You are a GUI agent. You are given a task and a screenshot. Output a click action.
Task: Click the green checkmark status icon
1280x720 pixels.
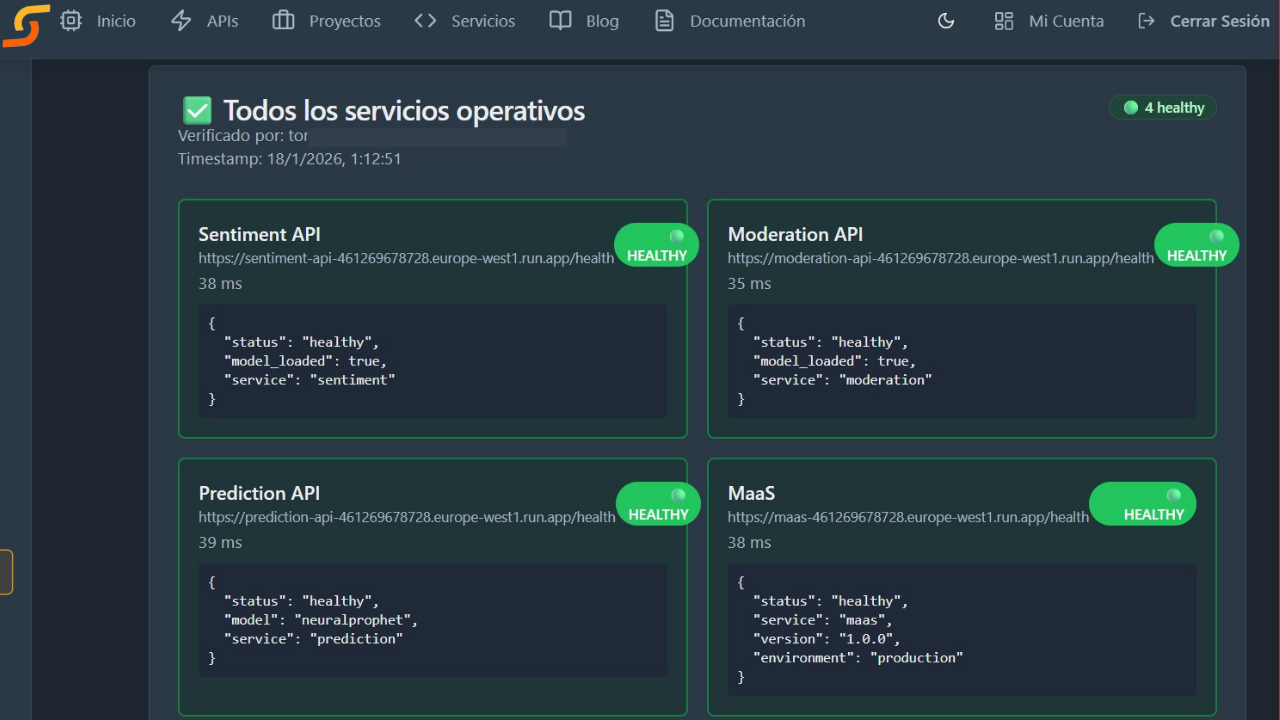pos(197,110)
